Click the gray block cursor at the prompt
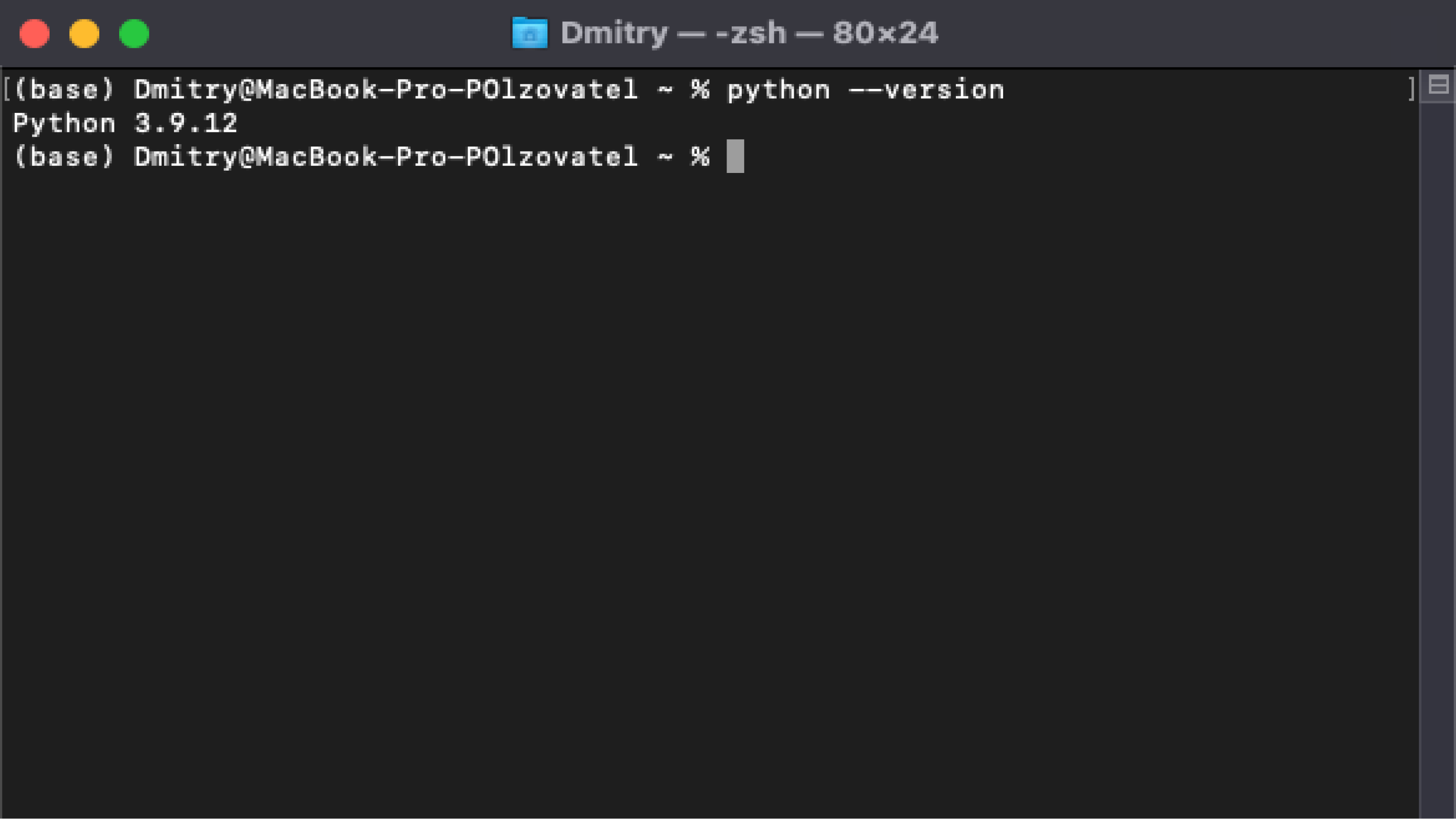1456x819 pixels. pyautogui.click(x=735, y=156)
